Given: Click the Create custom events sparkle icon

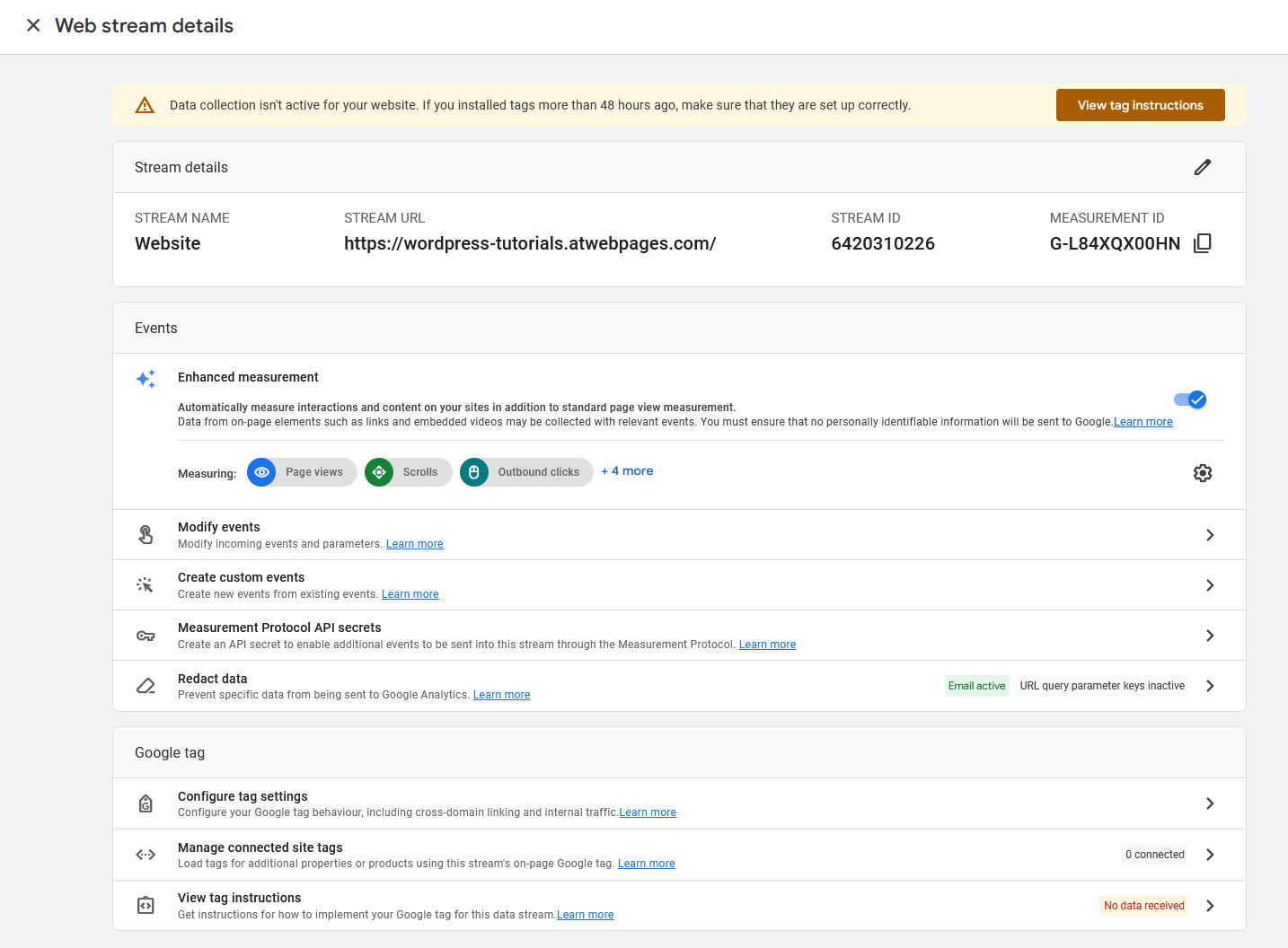Looking at the screenshot, I should (146, 584).
